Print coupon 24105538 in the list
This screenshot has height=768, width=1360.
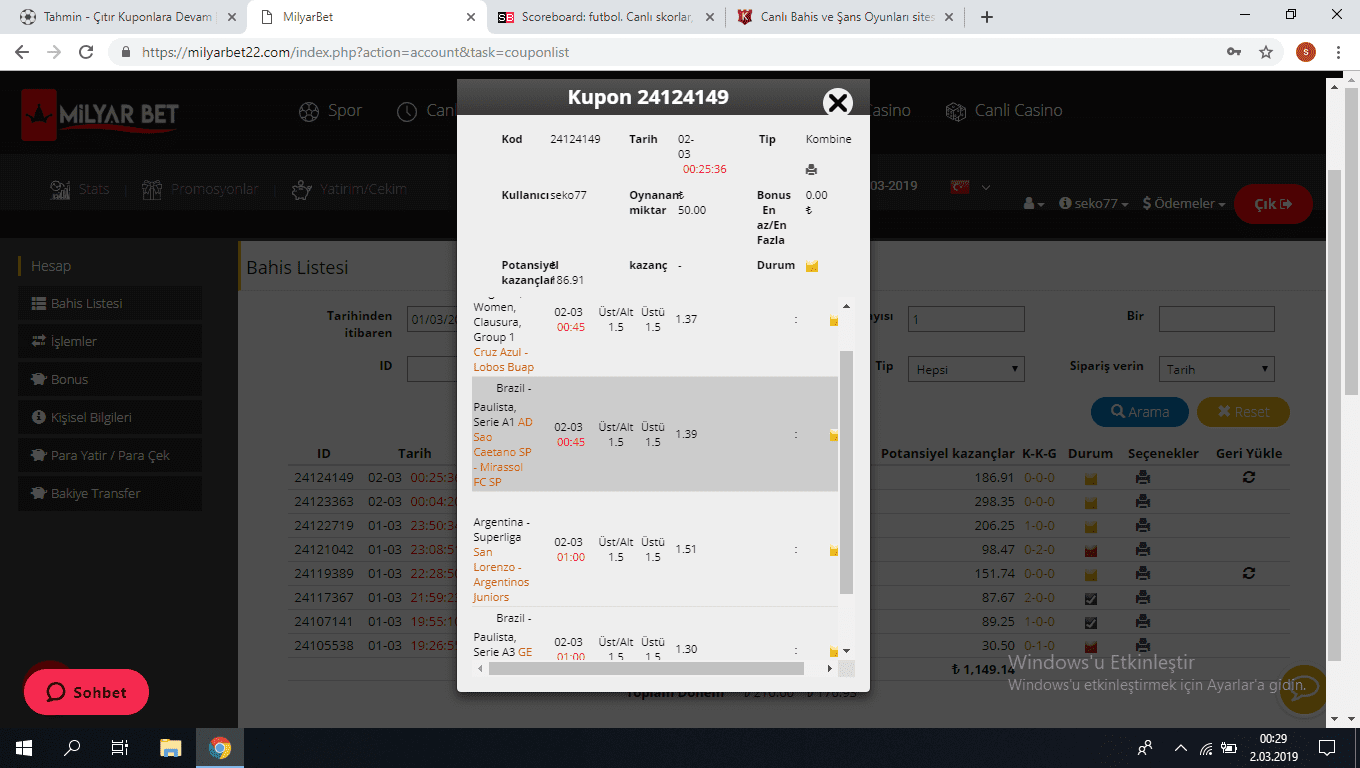[1143, 646]
